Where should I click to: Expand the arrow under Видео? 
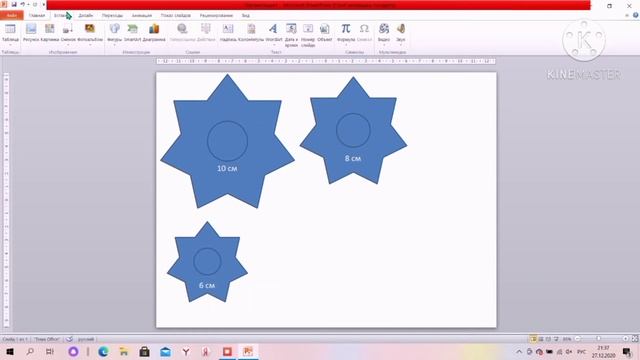[384, 44]
